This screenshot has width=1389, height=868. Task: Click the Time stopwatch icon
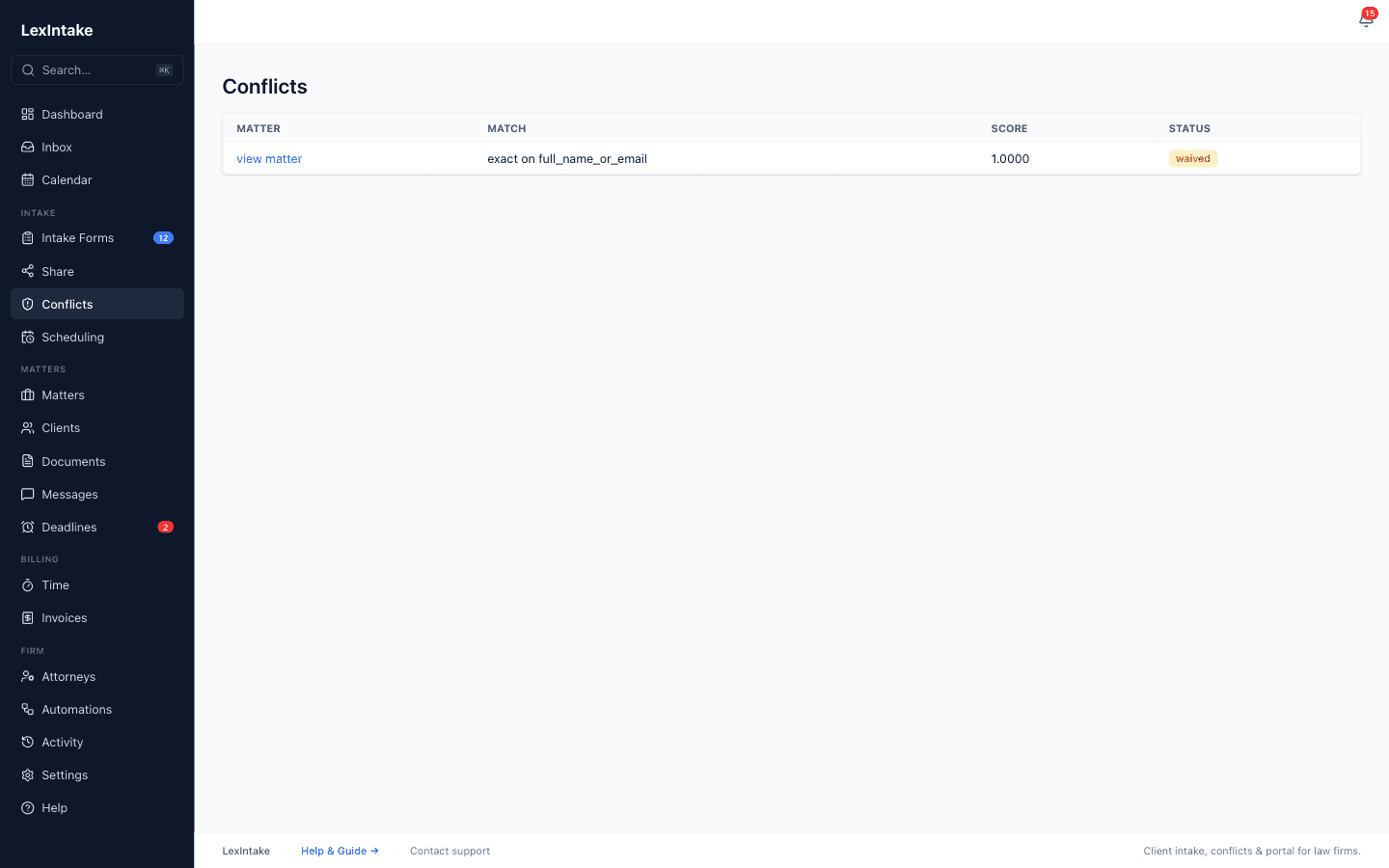coord(28,584)
